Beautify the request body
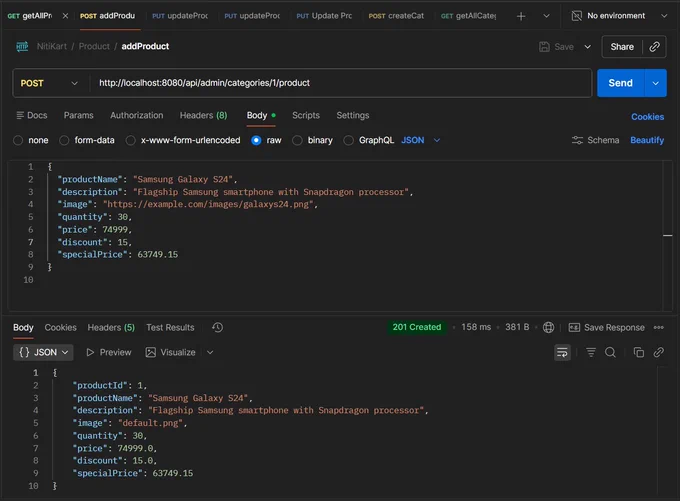 (647, 140)
